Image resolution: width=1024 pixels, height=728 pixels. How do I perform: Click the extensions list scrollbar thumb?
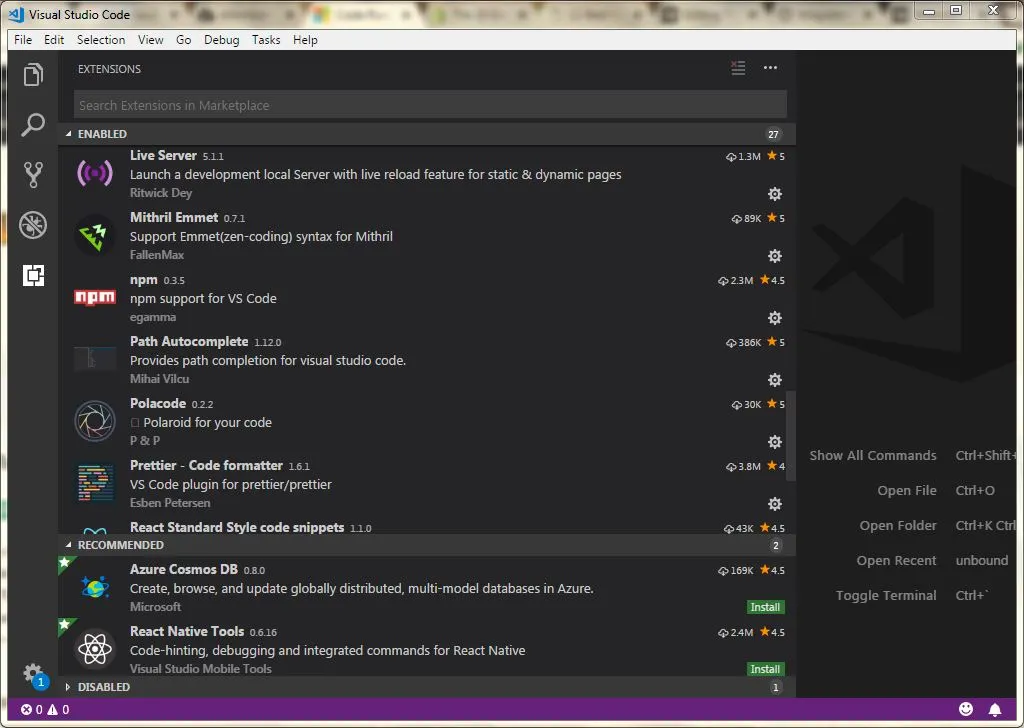[x=791, y=435]
